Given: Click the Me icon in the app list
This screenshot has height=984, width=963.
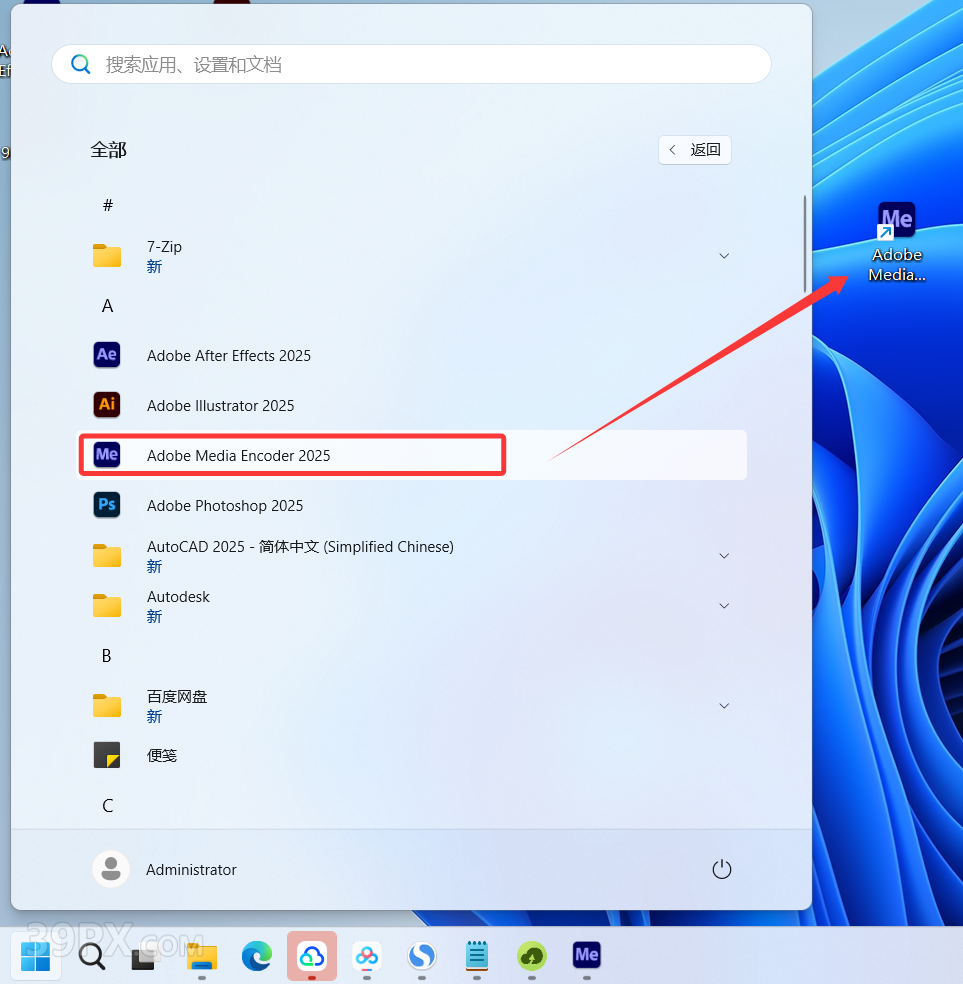Looking at the screenshot, I should pyautogui.click(x=107, y=455).
